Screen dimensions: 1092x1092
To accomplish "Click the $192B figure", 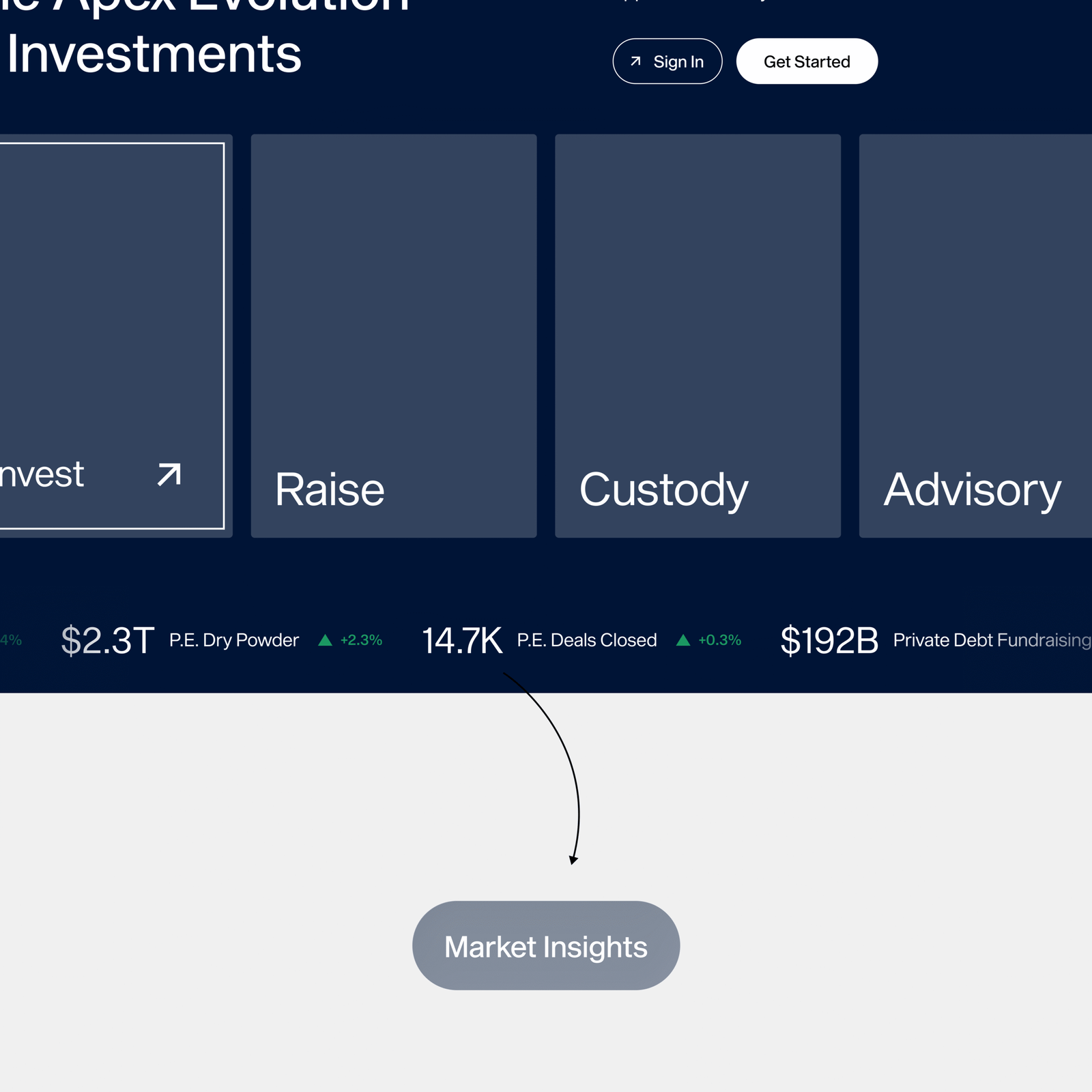I will click(x=829, y=641).
